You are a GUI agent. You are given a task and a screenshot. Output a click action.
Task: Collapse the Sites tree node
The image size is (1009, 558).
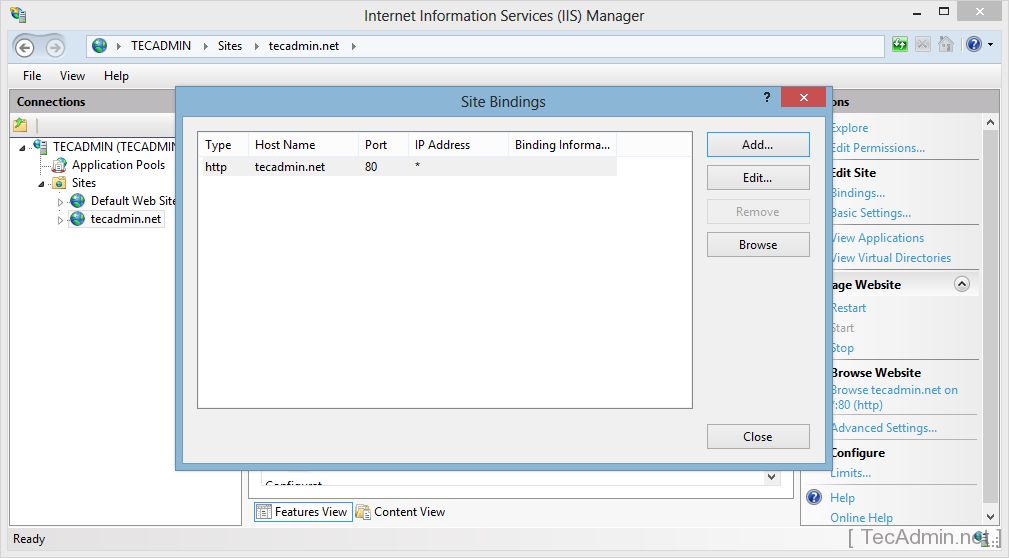tap(41, 184)
